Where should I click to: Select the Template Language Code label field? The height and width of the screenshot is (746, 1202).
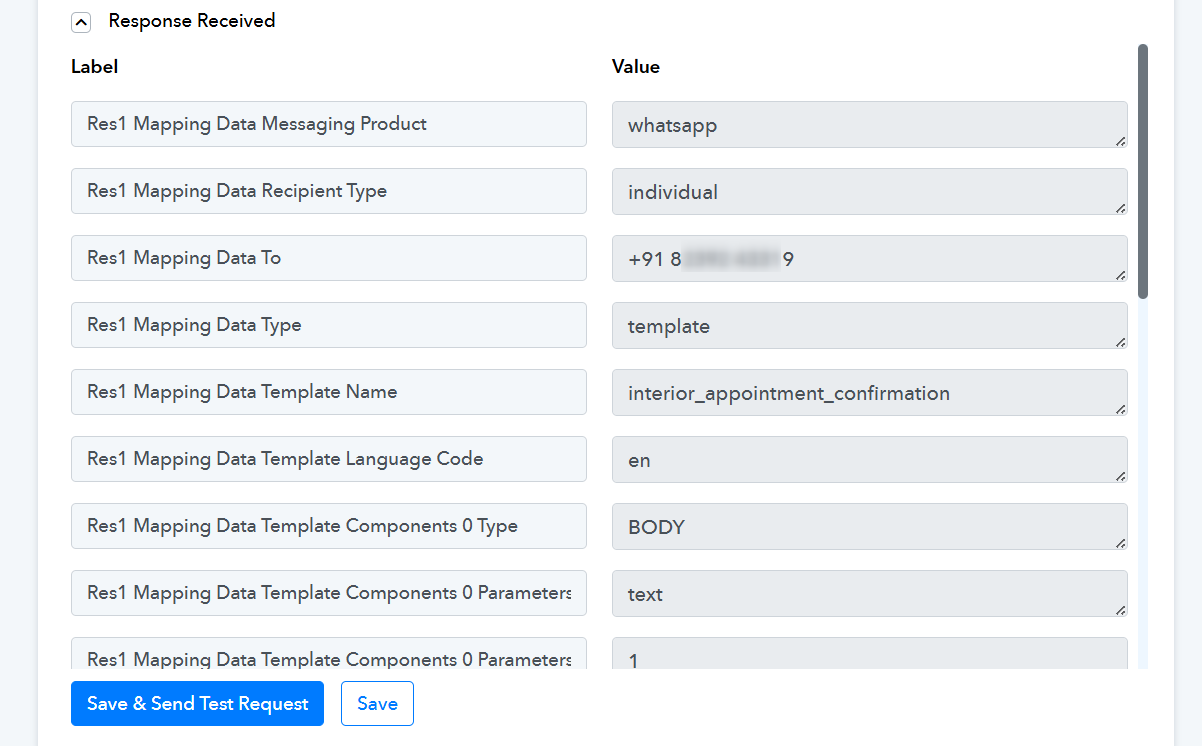tap(329, 459)
